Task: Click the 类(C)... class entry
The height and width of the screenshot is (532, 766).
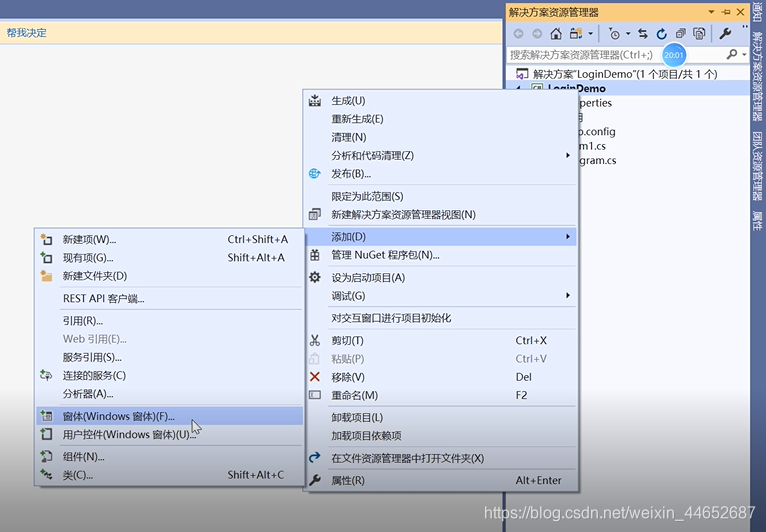Action: pyautogui.click(x=170, y=475)
